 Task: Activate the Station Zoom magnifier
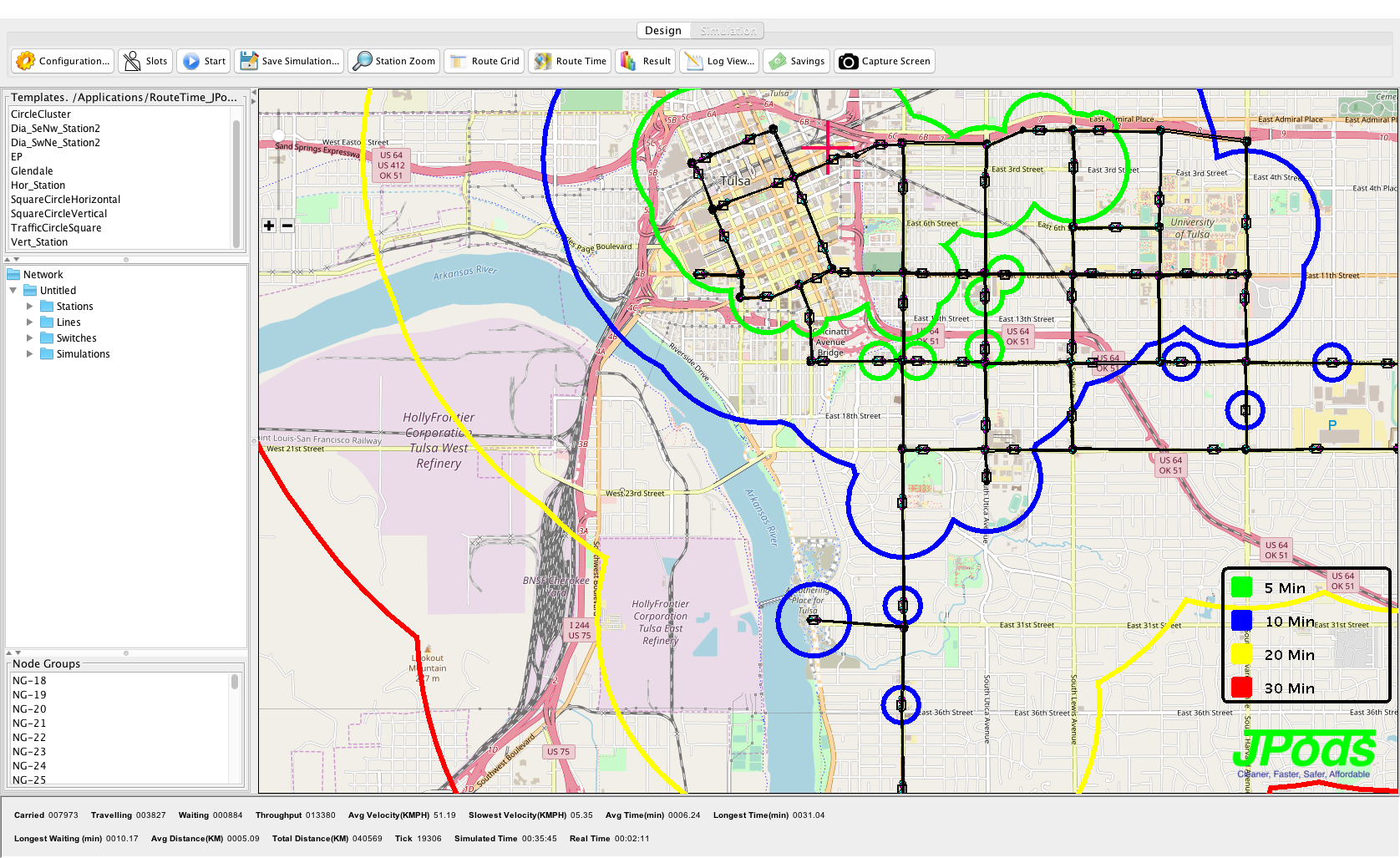(x=363, y=61)
